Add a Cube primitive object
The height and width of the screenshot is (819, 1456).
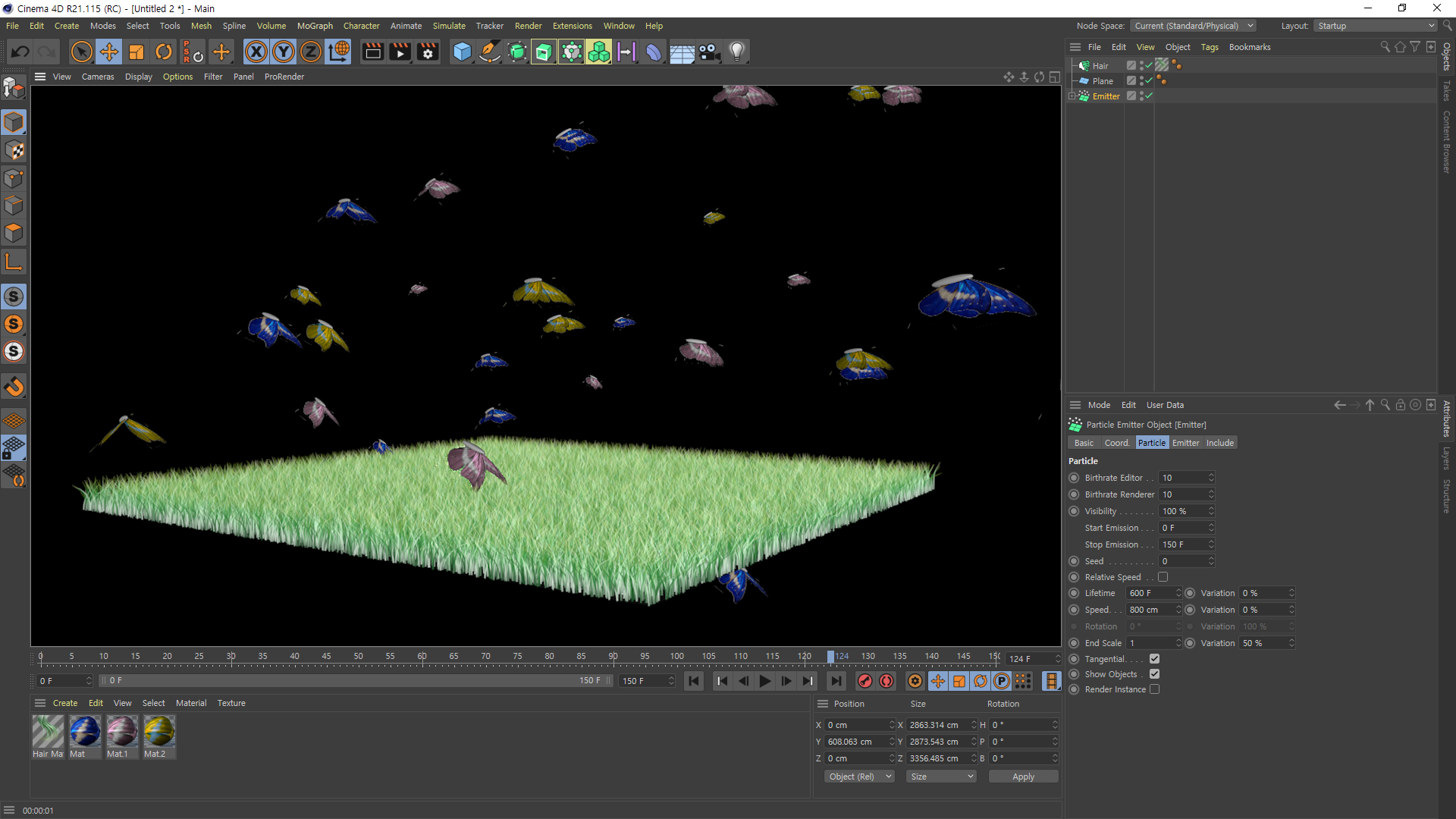point(462,52)
